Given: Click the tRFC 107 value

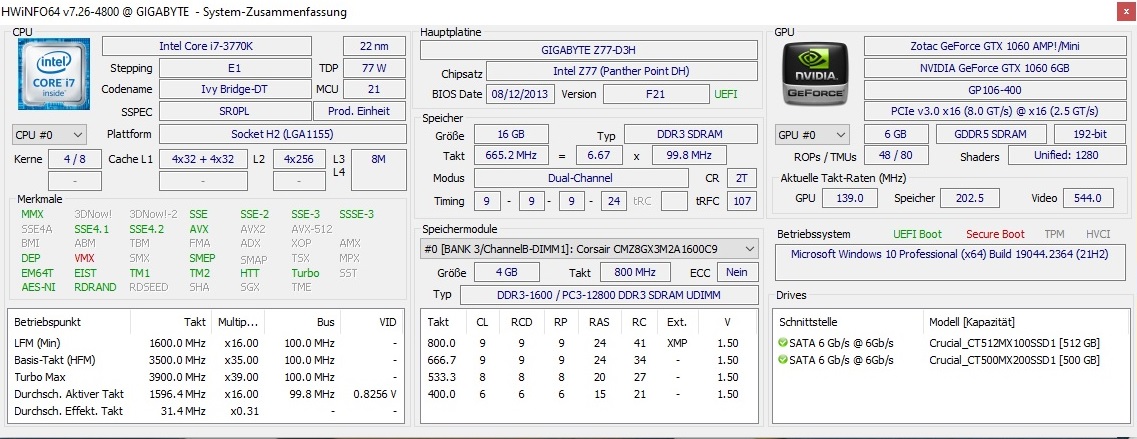Looking at the screenshot, I should (742, 201).
